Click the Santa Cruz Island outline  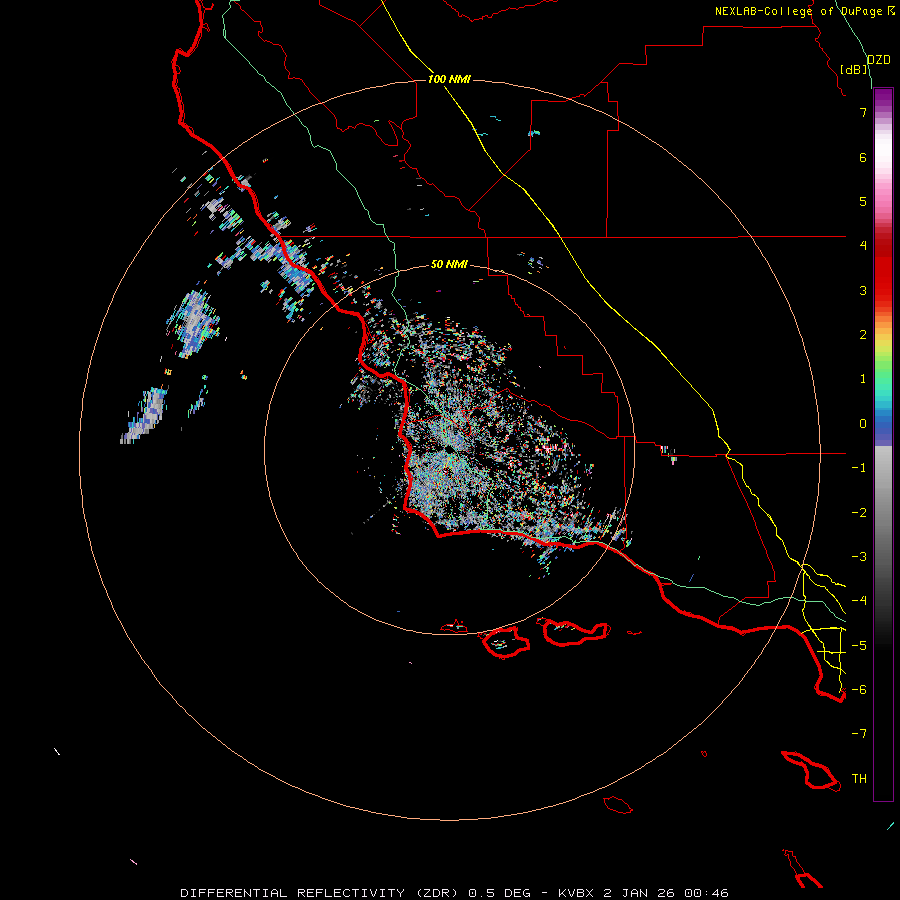(x=575, y=632)
